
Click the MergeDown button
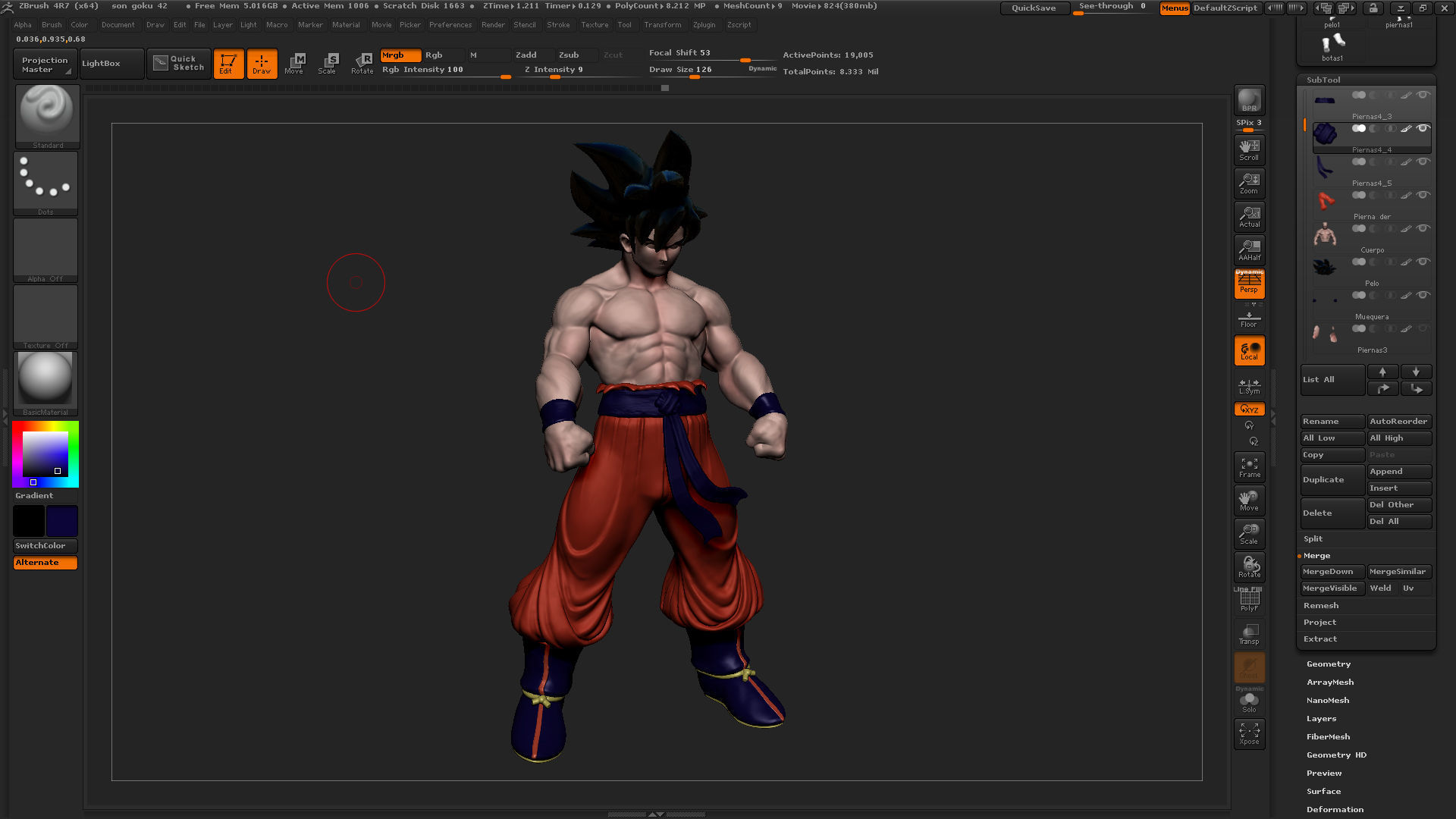(1332, 572)
